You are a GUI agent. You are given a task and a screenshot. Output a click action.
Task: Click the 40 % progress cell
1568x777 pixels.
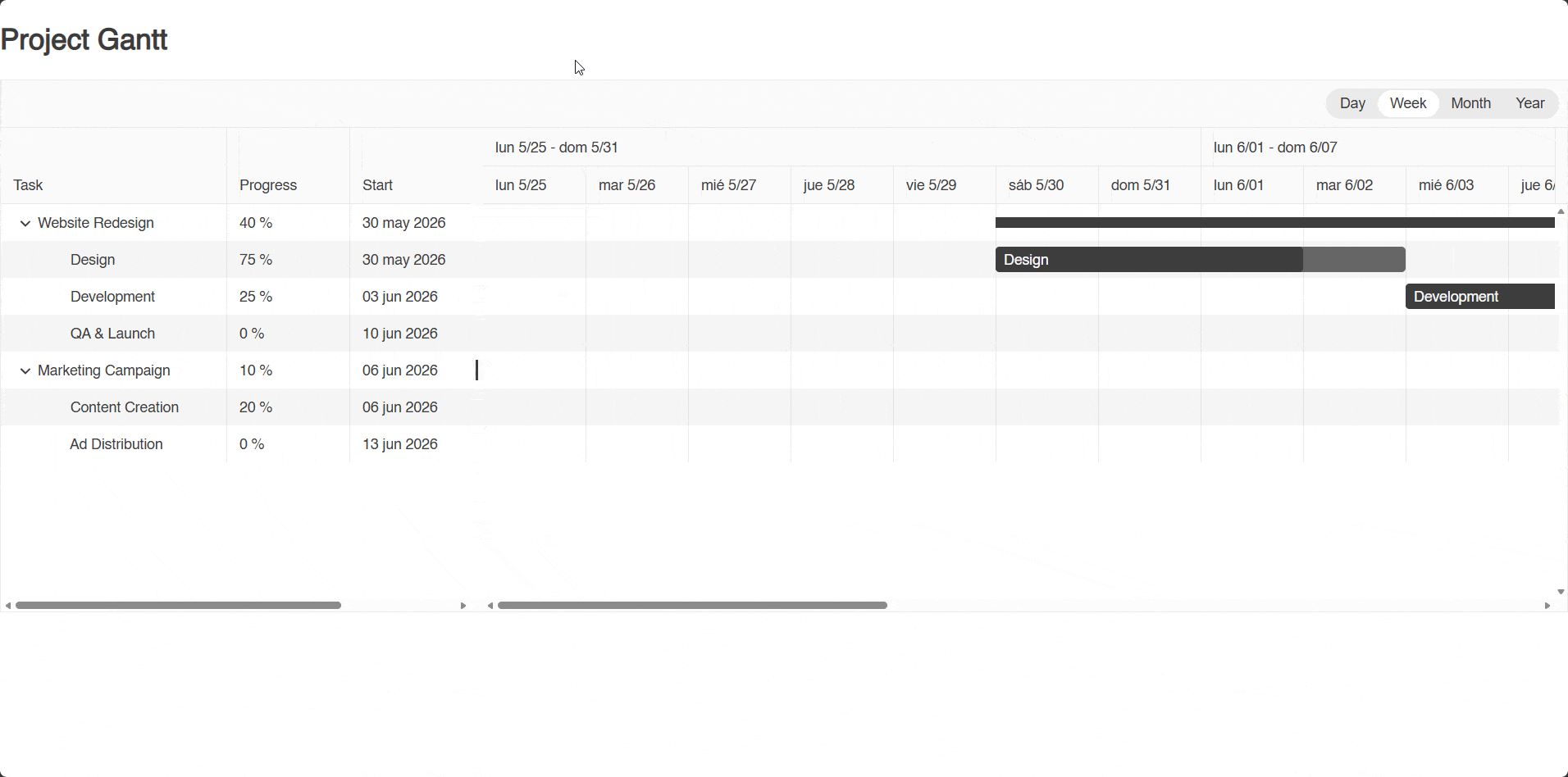(x=288, y=223)
